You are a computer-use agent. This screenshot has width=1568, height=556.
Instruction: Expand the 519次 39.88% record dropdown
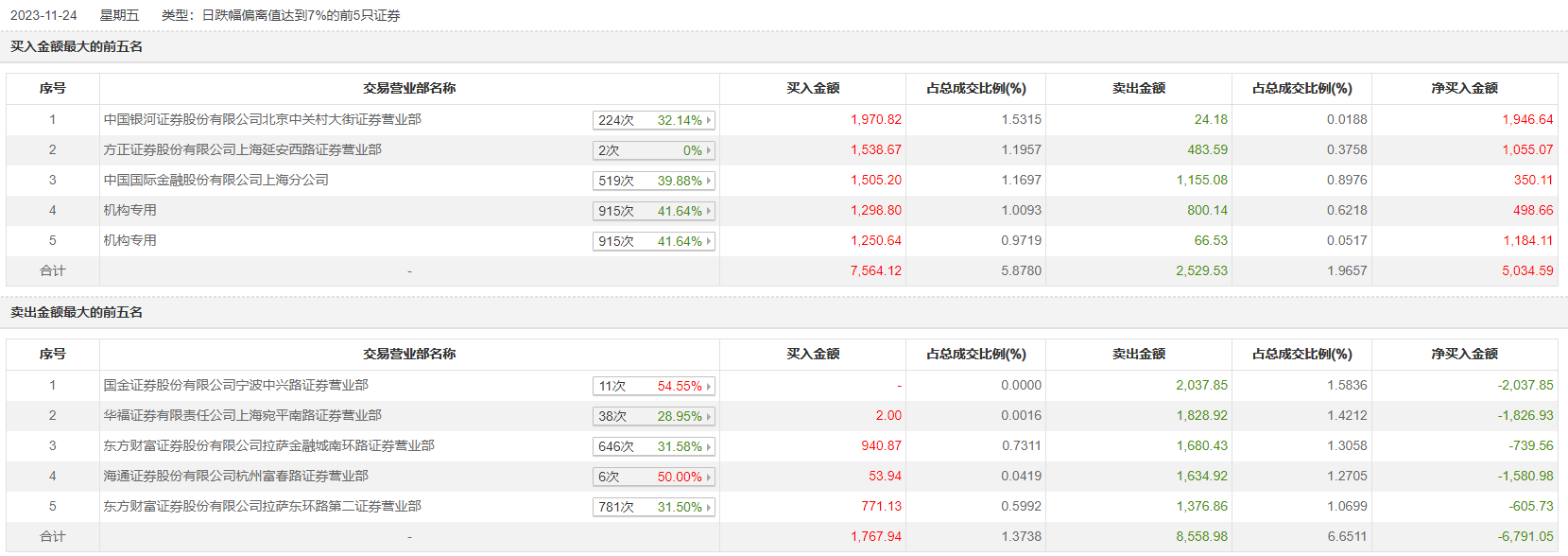tap(653, 181)
